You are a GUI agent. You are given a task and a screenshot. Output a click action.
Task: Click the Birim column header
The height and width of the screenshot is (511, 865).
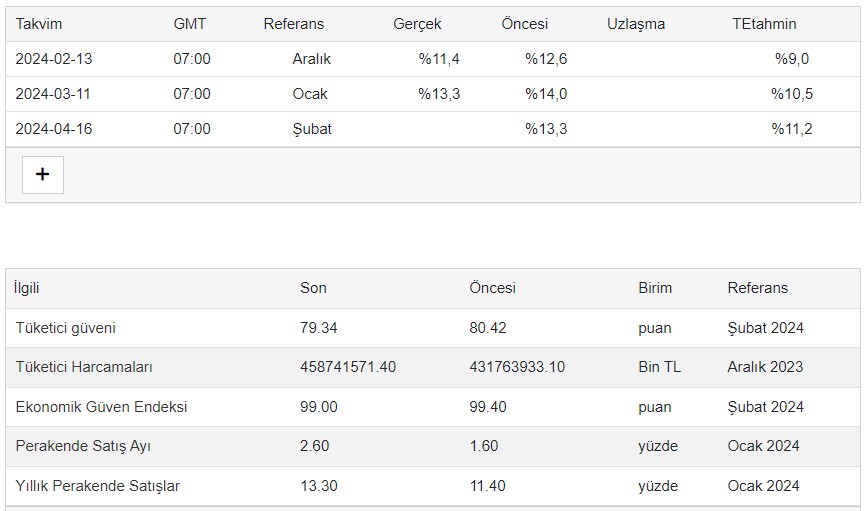pos(655,288)
